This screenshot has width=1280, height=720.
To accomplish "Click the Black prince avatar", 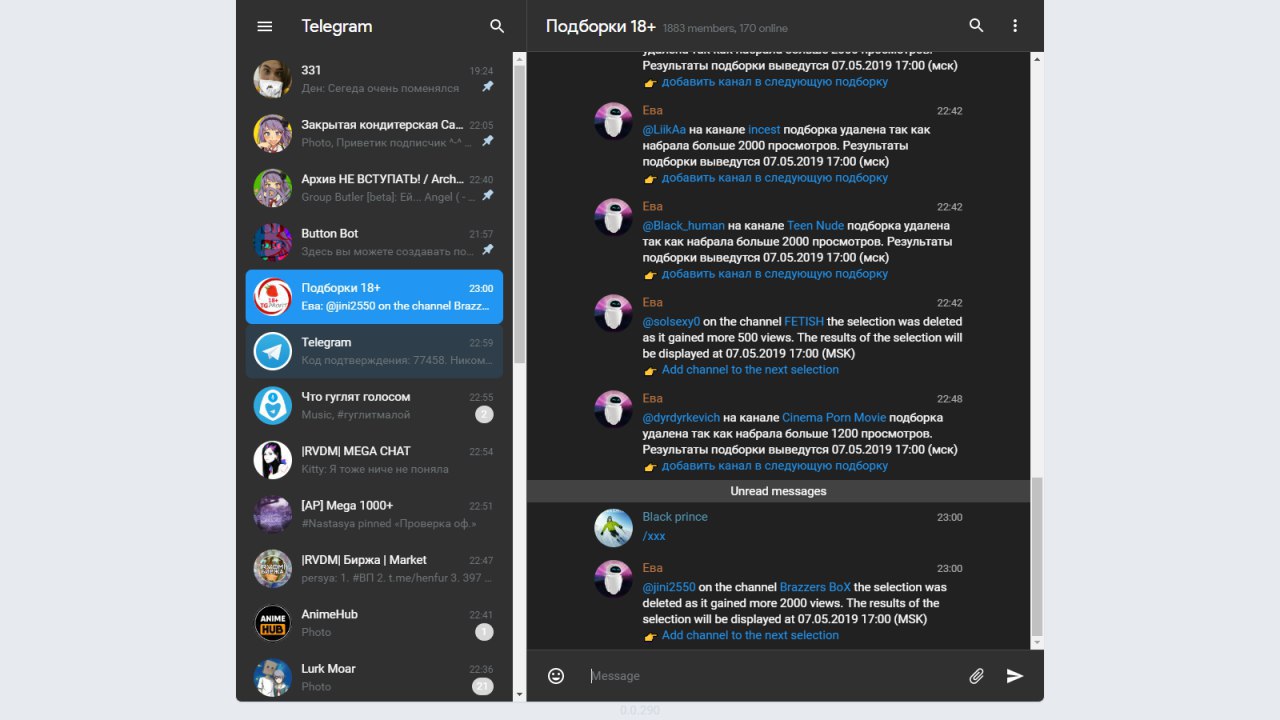I will [613, 528].
